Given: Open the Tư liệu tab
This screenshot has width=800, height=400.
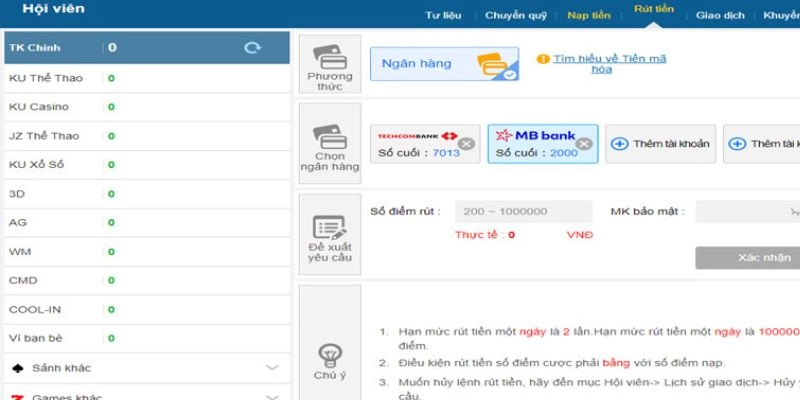Looking at the screenshot, I should tap(443, 15).
